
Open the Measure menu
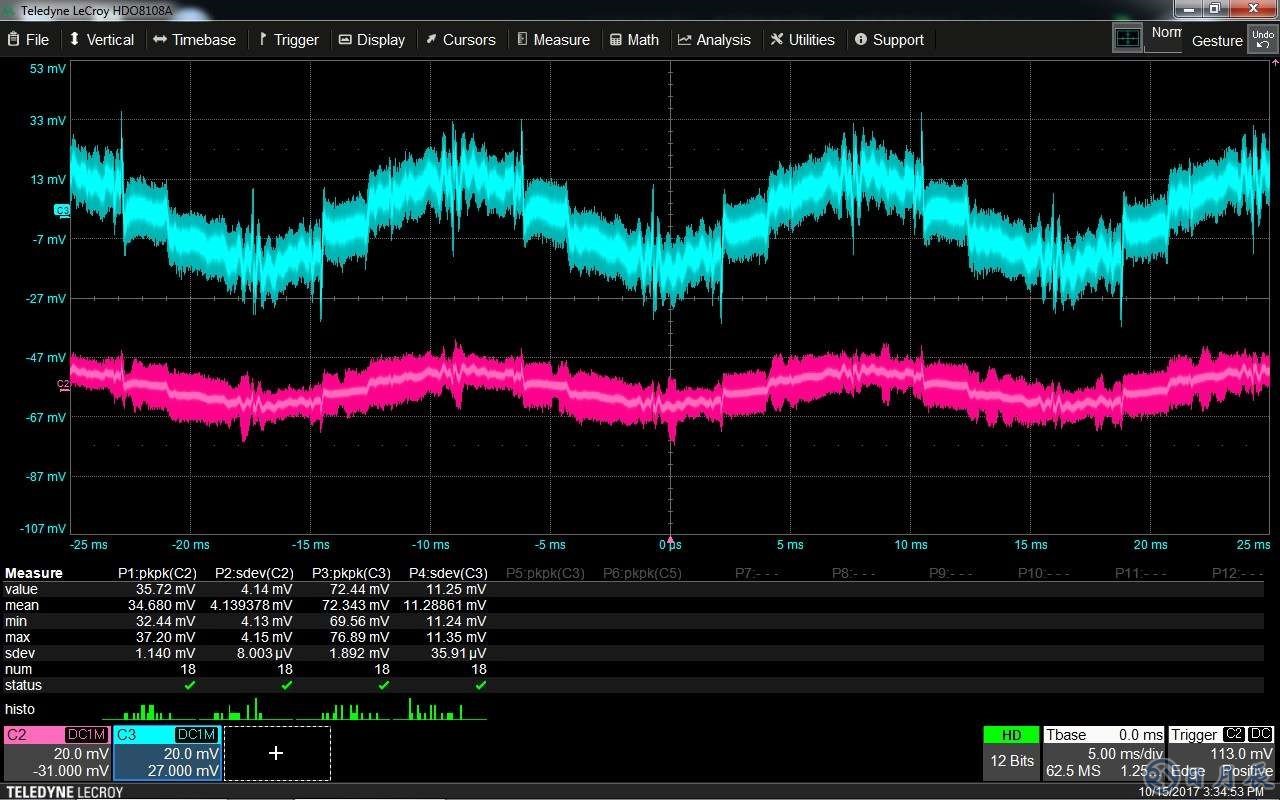(x=553, y=40)
